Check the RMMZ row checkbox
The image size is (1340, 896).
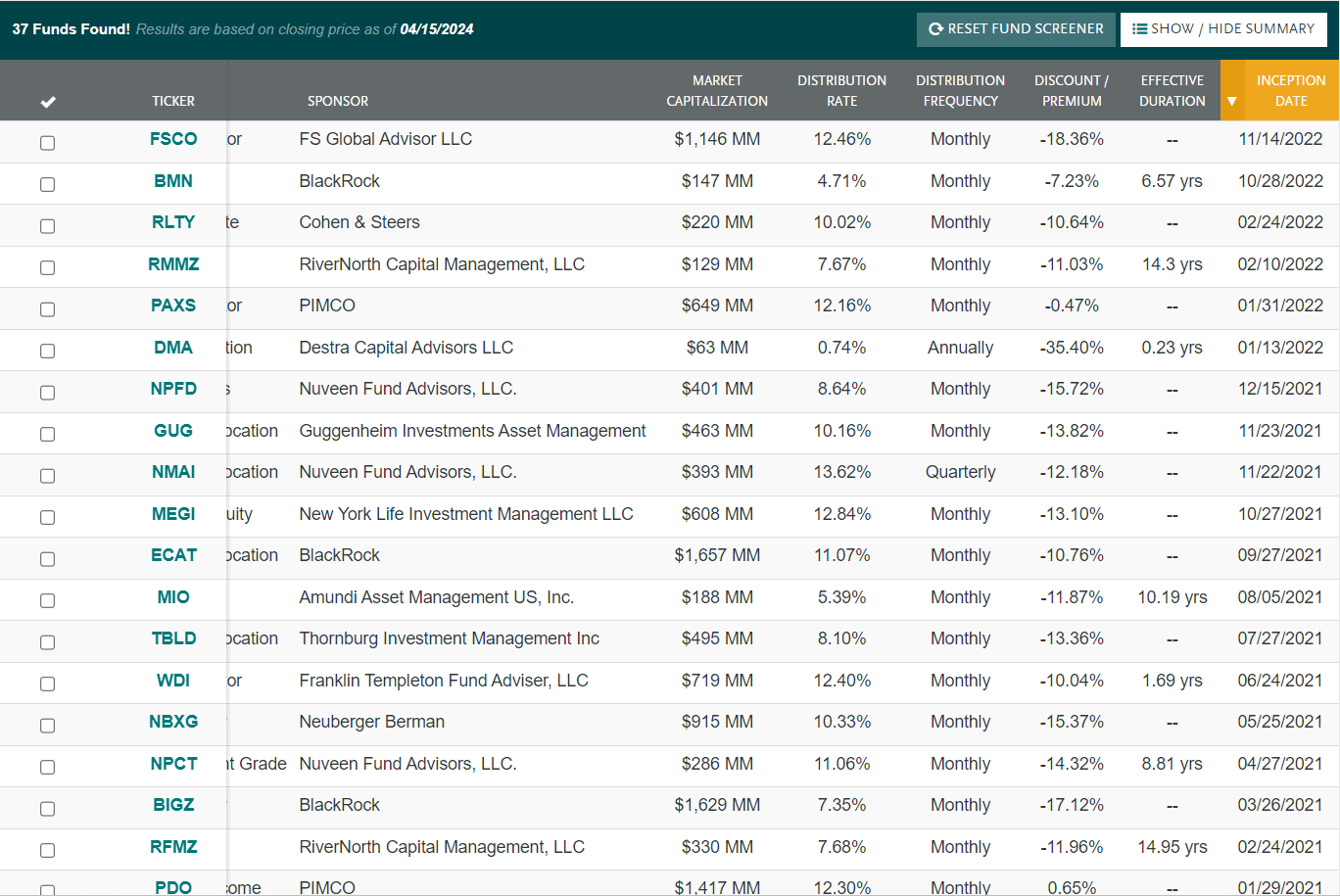pos(47,267)
